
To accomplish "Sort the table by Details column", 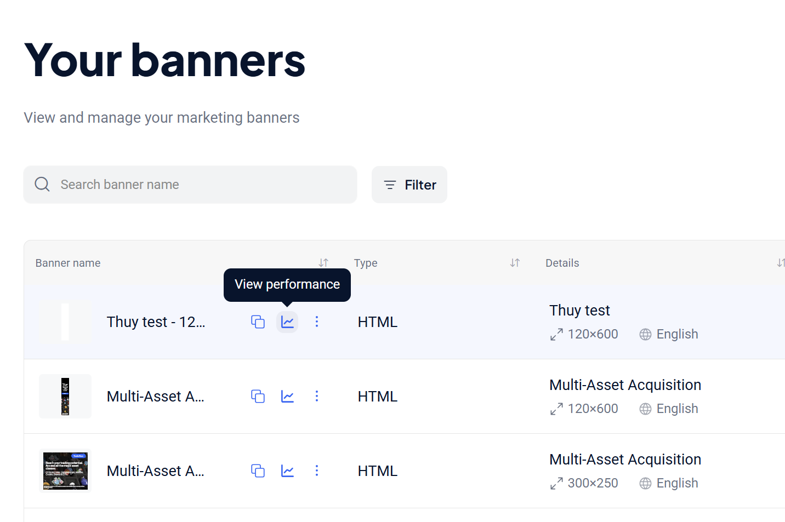I will click(x=780, y=263).
